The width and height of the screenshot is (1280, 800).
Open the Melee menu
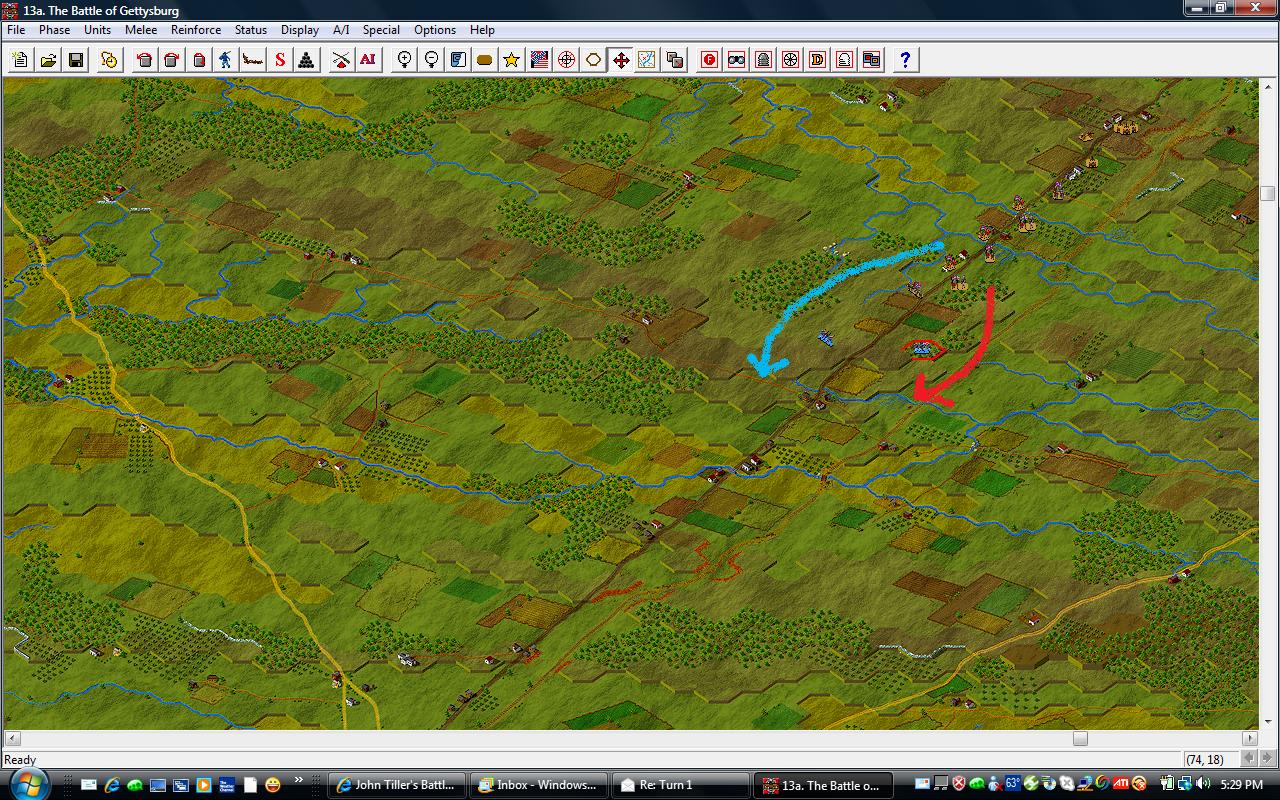141,30
